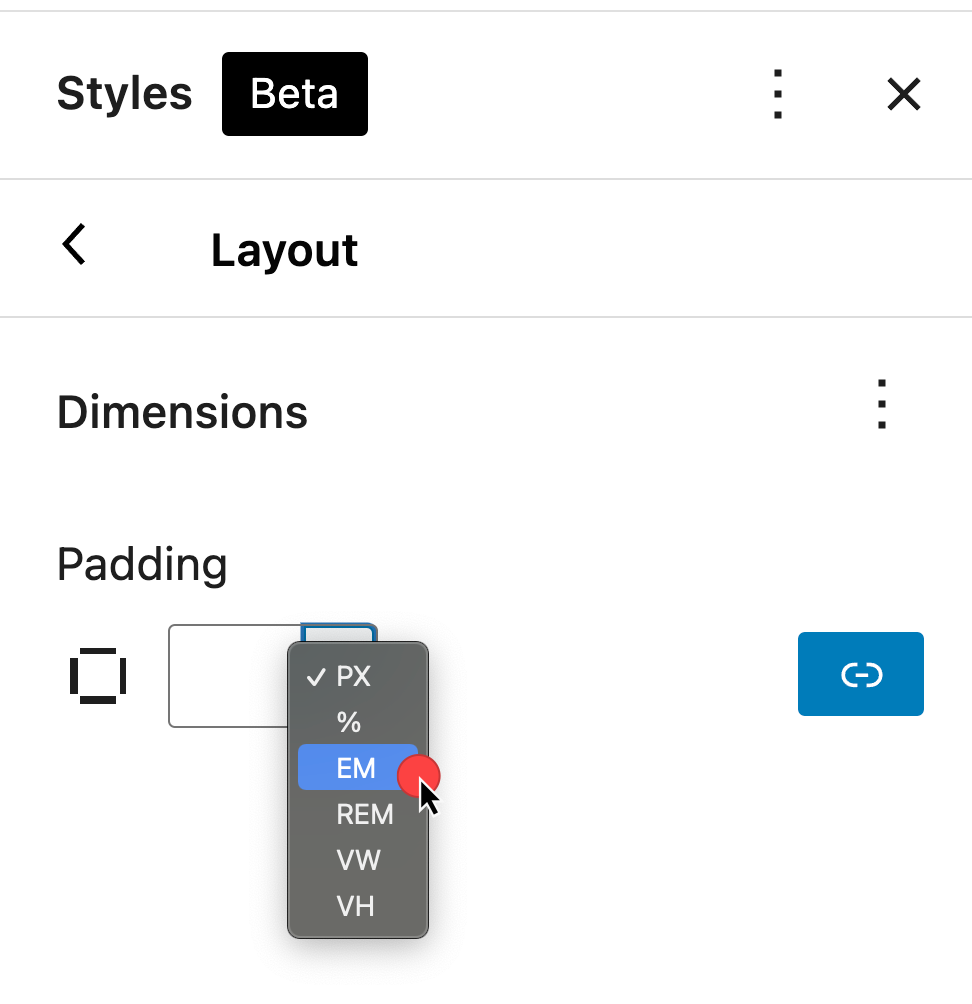Image resolution: width=972 pixels, height=1004 pixels.
Task: Select the VH unit option
Action: (x=355, y=906)
